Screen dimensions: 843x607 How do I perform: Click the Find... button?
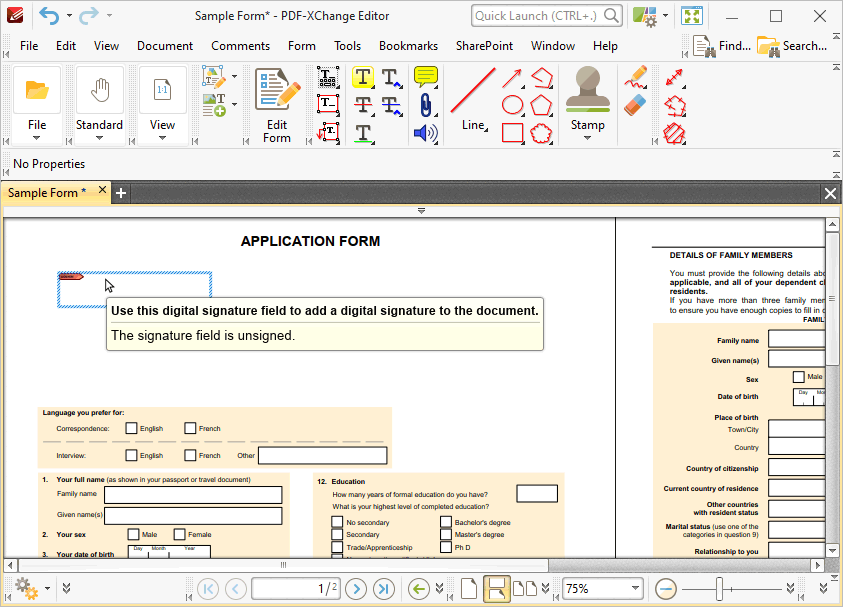[721, 46]
